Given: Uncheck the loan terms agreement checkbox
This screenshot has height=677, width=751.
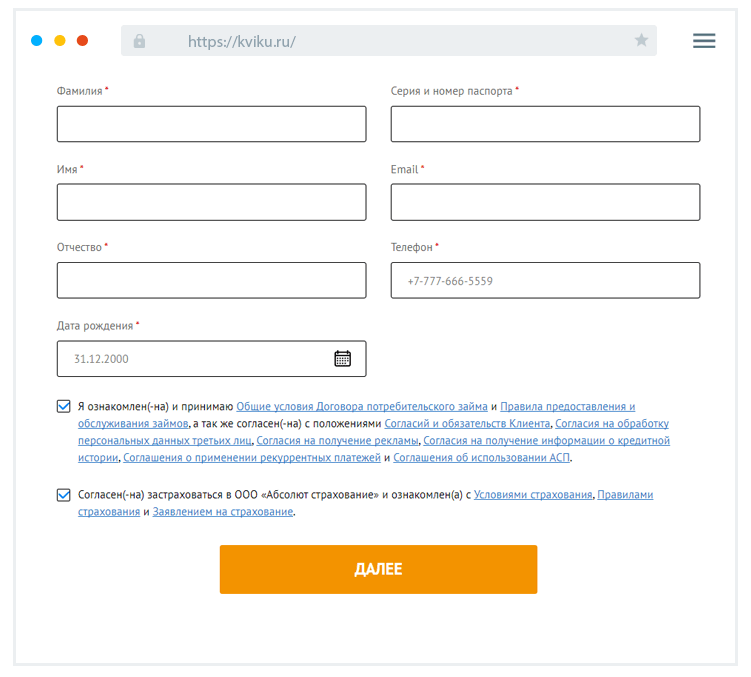Looking at the screenshot, I should 64,407.
